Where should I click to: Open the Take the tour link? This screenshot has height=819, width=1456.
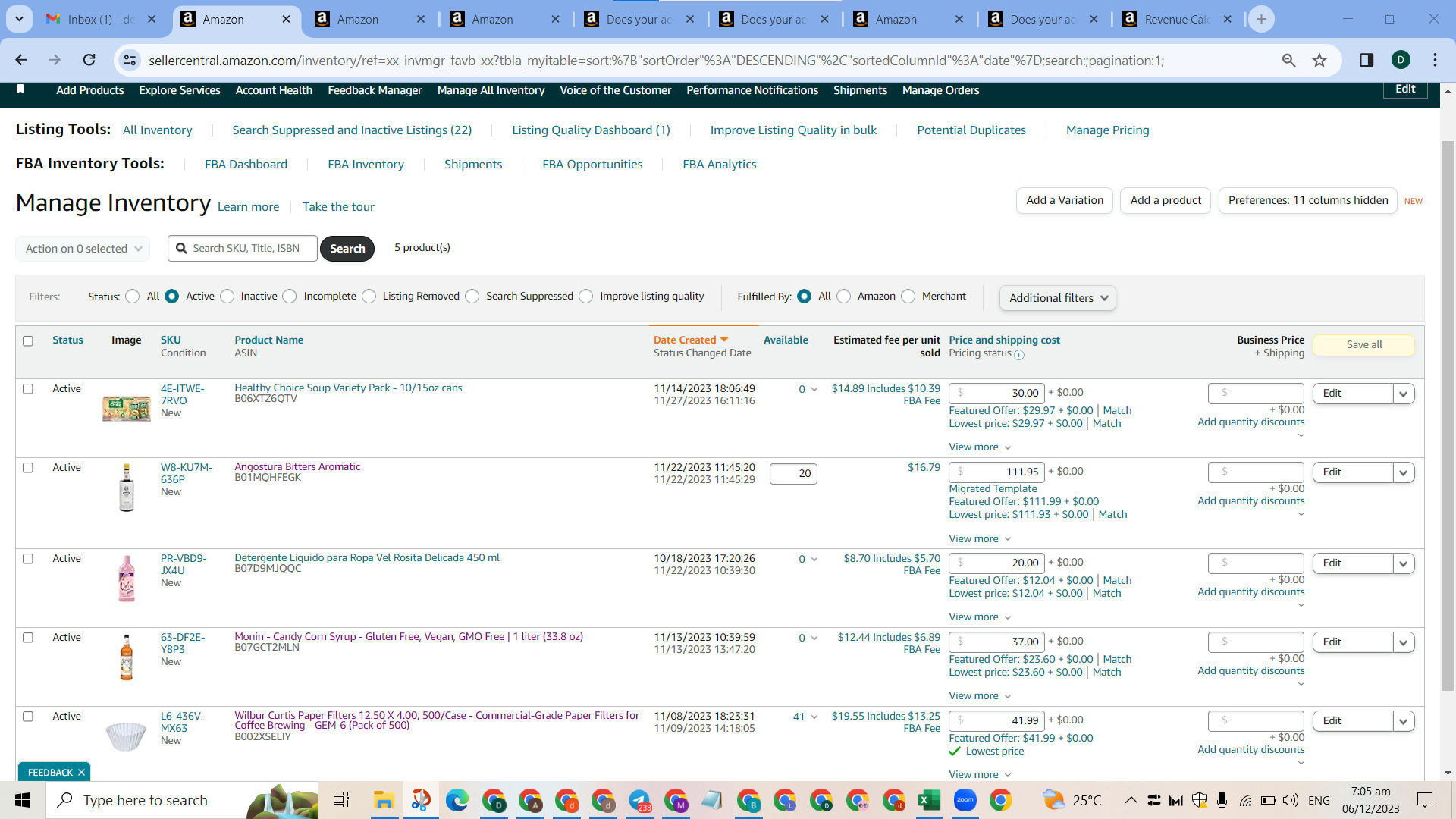tap(338, 206)
